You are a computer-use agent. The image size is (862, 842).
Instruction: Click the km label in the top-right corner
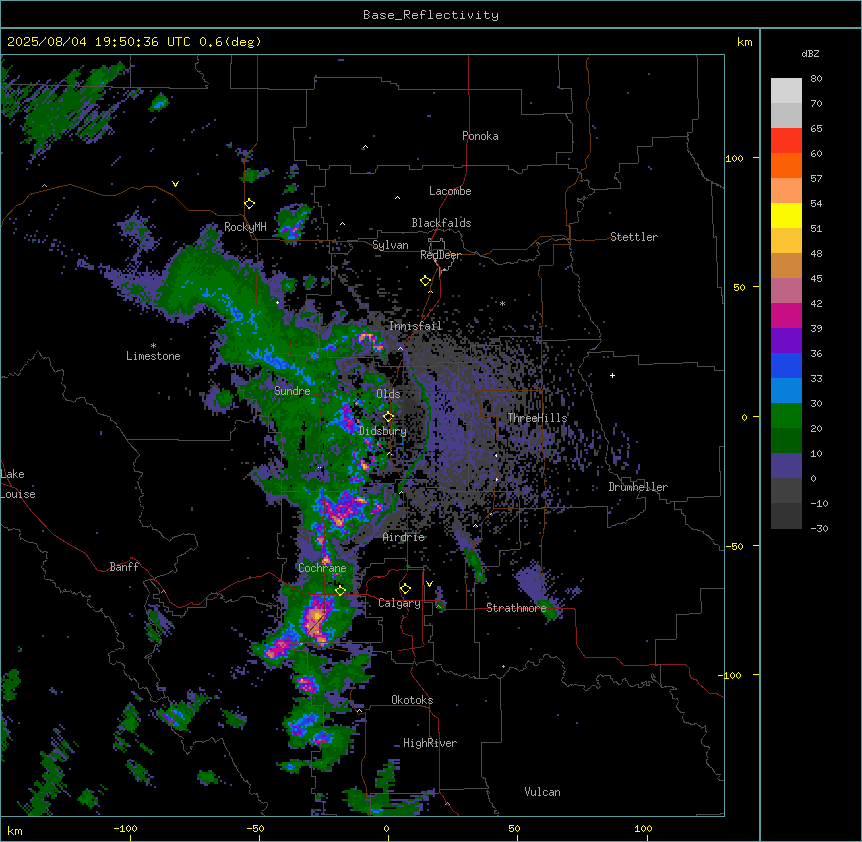(744, 42)
